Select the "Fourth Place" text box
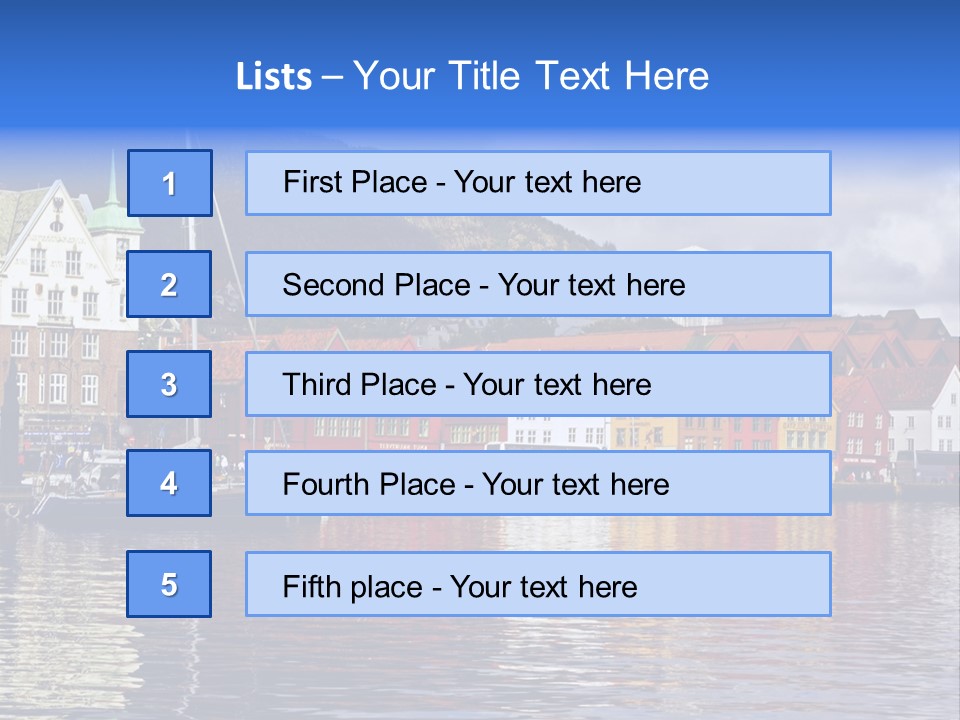The image size is (960, 720). 538,483
